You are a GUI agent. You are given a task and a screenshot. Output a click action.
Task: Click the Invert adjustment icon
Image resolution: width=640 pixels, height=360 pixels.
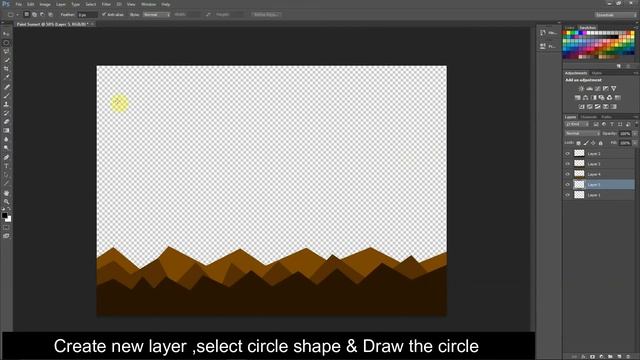coord(582,107)
